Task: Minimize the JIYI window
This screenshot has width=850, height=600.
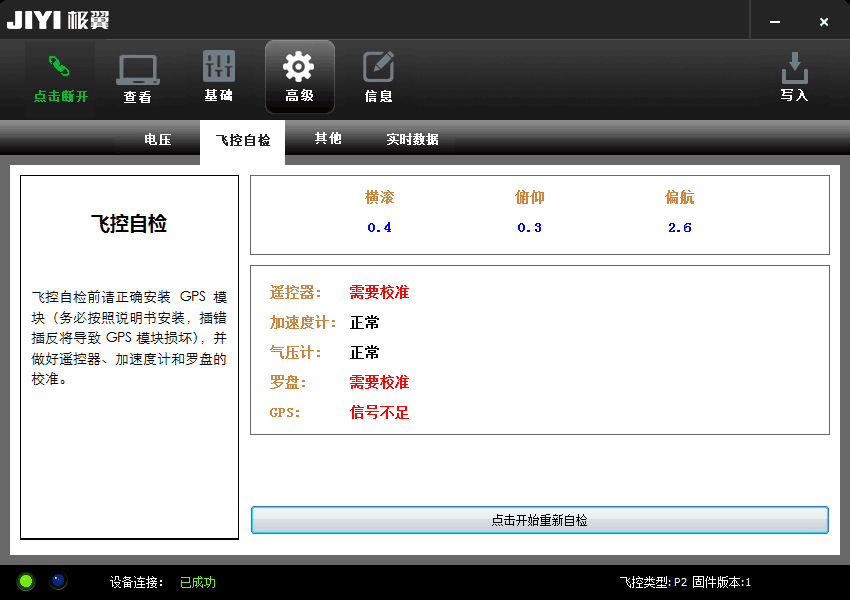Action: [x=775, y=22]
